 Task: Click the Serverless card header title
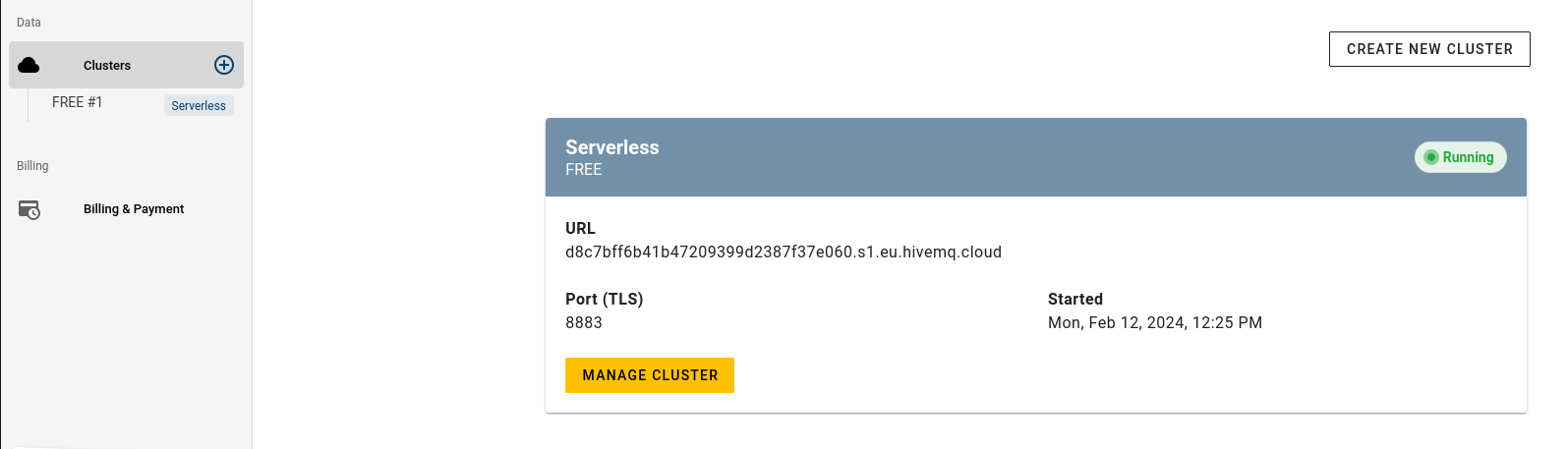(x=612, y=147)
